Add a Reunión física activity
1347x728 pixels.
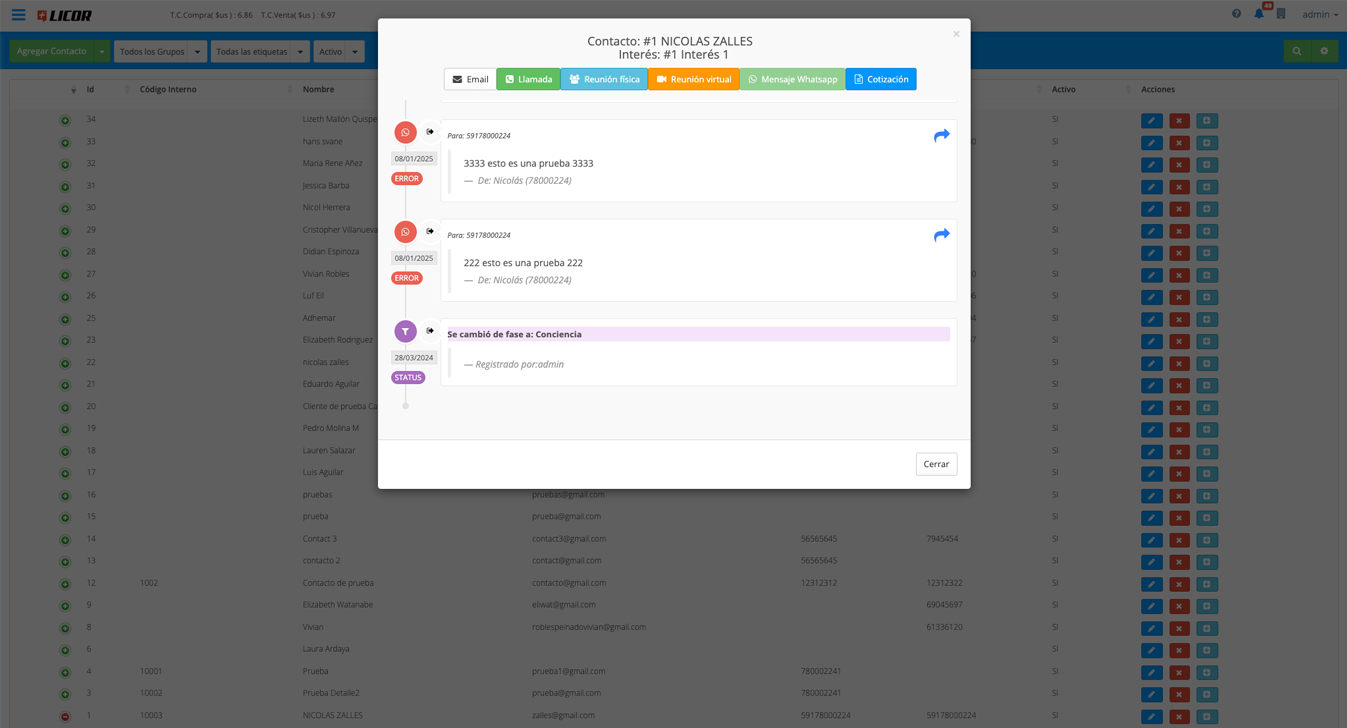coord(604,79)
